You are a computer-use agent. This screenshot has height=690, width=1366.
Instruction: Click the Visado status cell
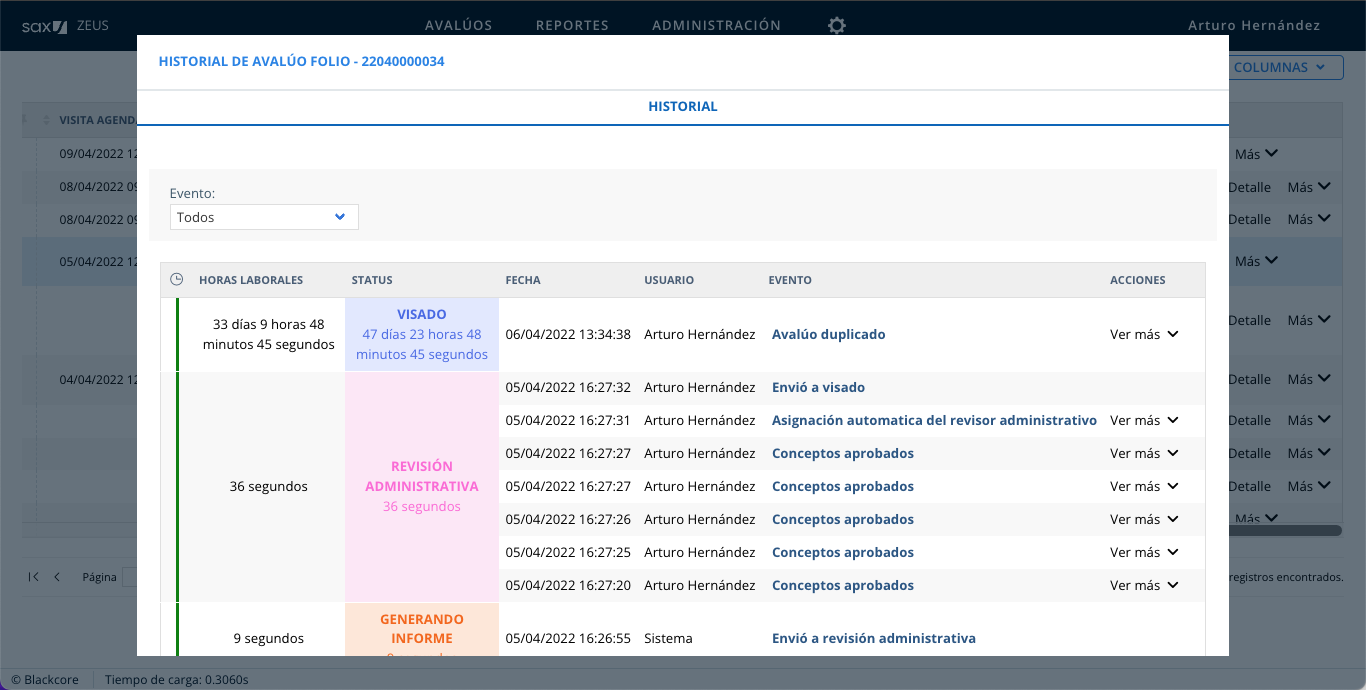[x=422, y=334]
